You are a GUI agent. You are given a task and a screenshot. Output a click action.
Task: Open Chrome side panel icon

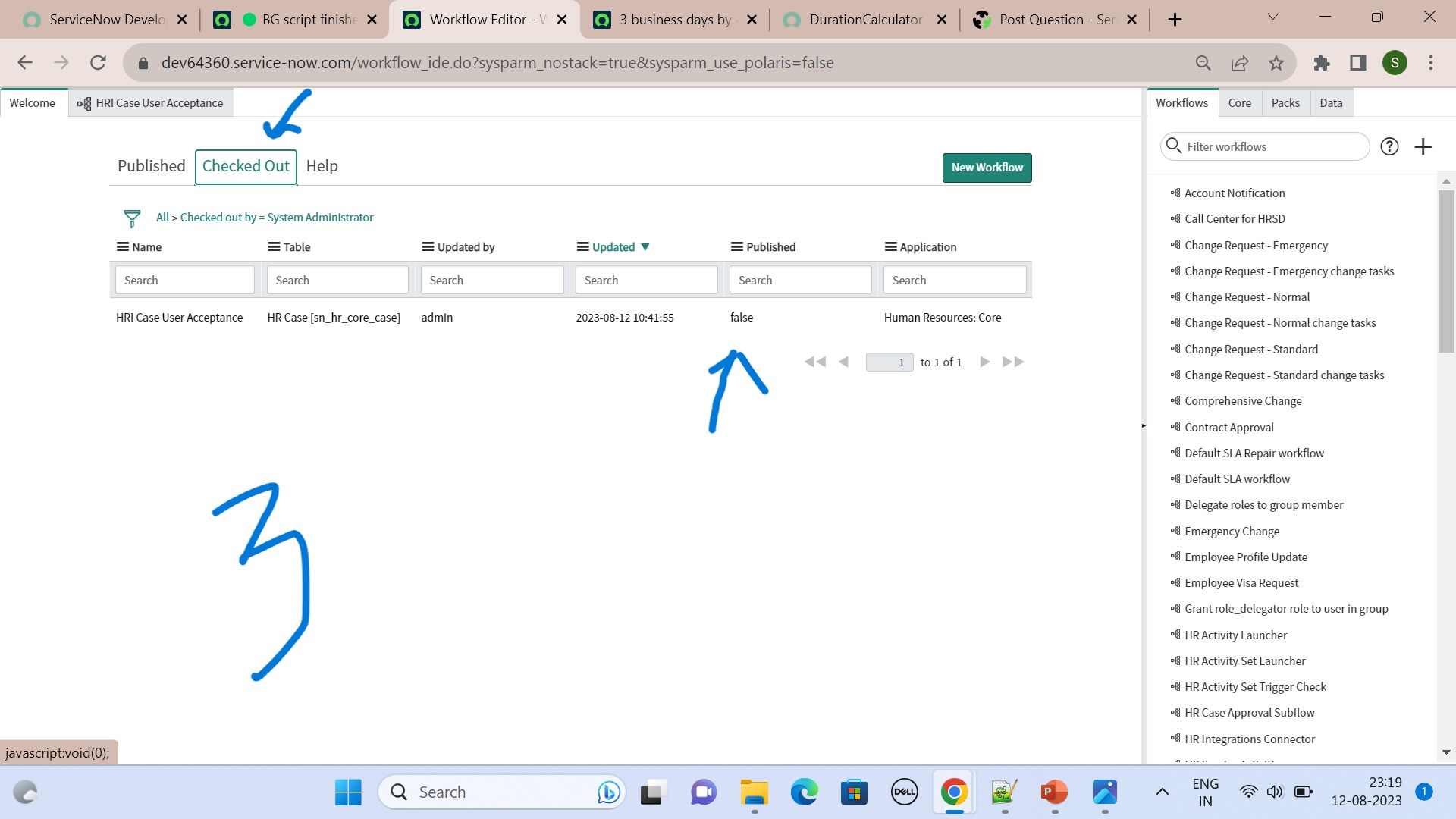(x=1358, y=63)
